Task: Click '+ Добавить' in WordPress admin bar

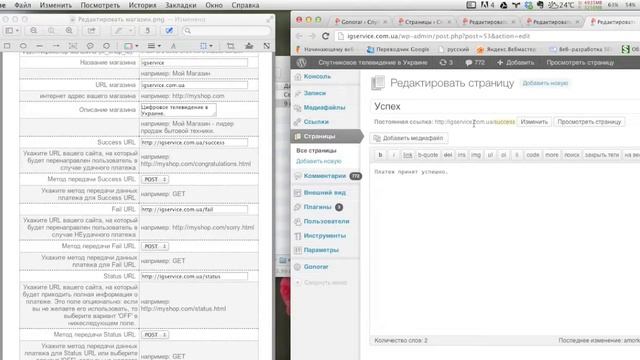Action: [x=516, y=62]
